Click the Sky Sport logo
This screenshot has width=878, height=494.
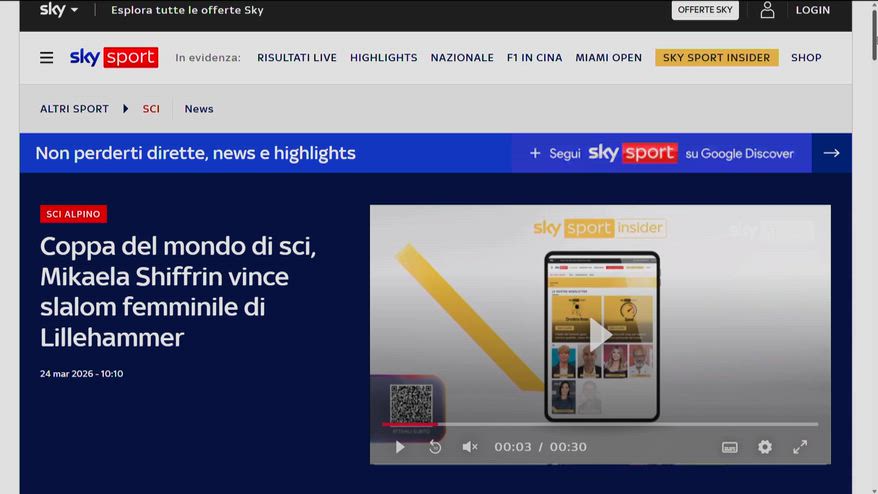[113, 58]
